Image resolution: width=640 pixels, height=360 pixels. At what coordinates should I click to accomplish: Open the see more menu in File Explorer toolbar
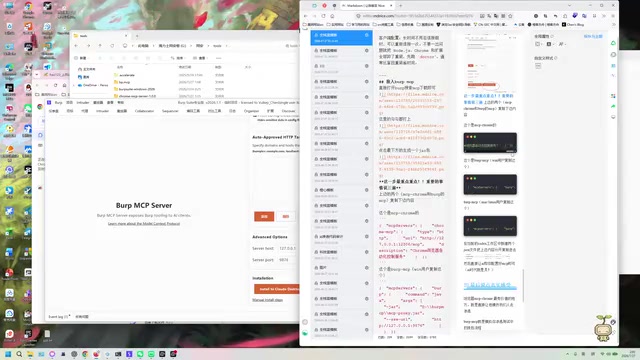tap(218, 58)
